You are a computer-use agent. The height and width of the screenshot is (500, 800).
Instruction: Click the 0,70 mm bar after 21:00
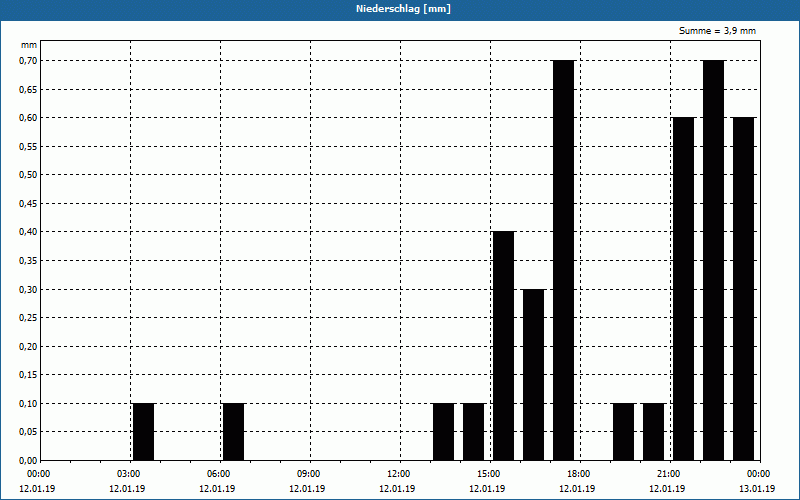(714, 261)
